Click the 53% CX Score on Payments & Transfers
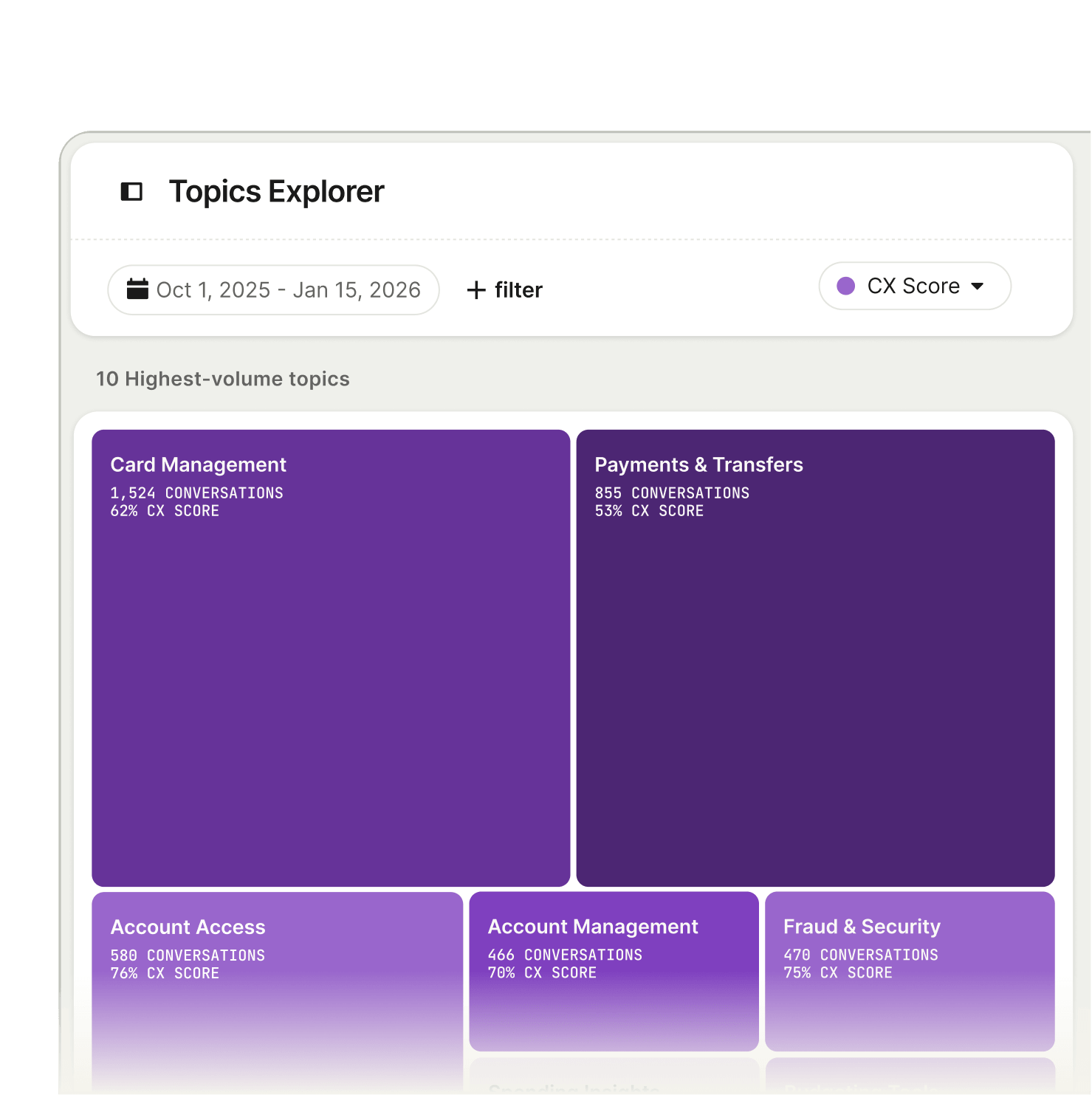 [649, 510]
